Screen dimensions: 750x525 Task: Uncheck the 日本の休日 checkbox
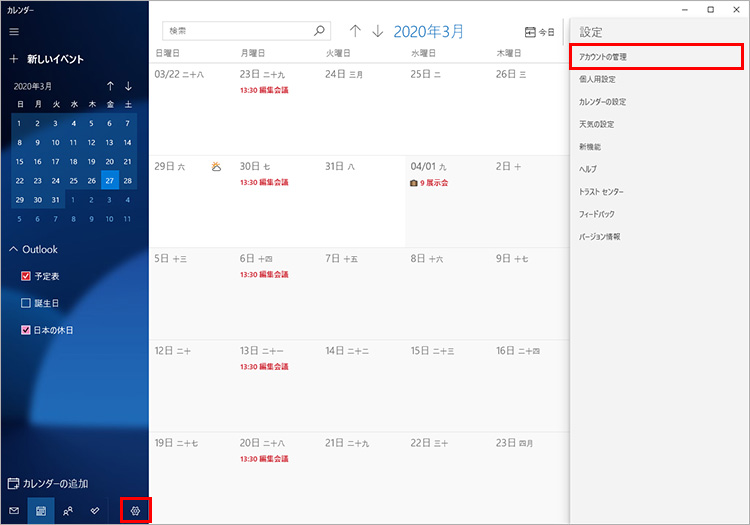(x=26, y=330)
